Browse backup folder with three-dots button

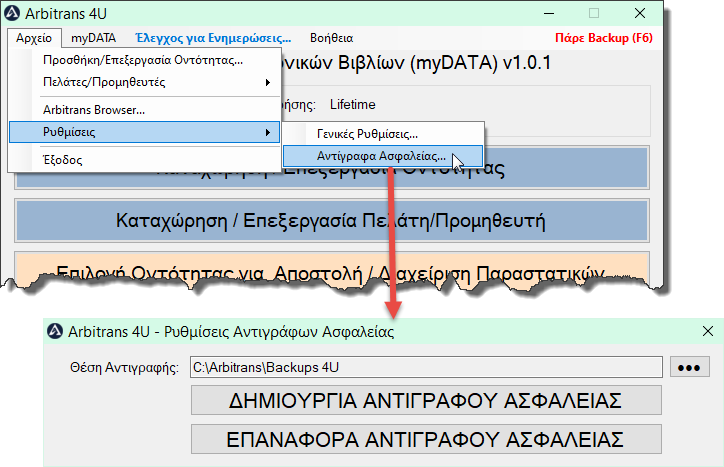point(689,367)
